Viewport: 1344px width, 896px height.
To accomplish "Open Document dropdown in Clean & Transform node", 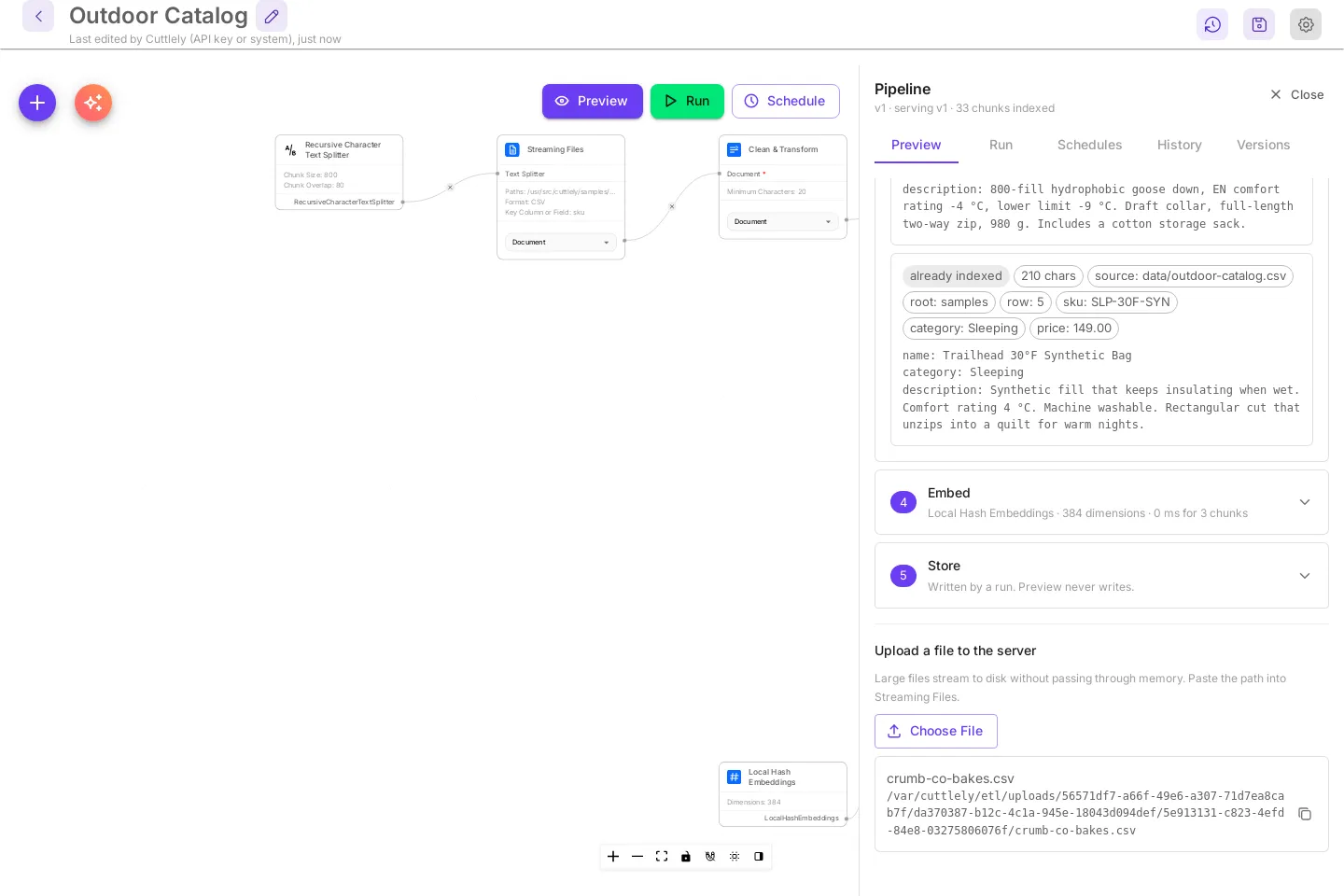I will 783,221.
